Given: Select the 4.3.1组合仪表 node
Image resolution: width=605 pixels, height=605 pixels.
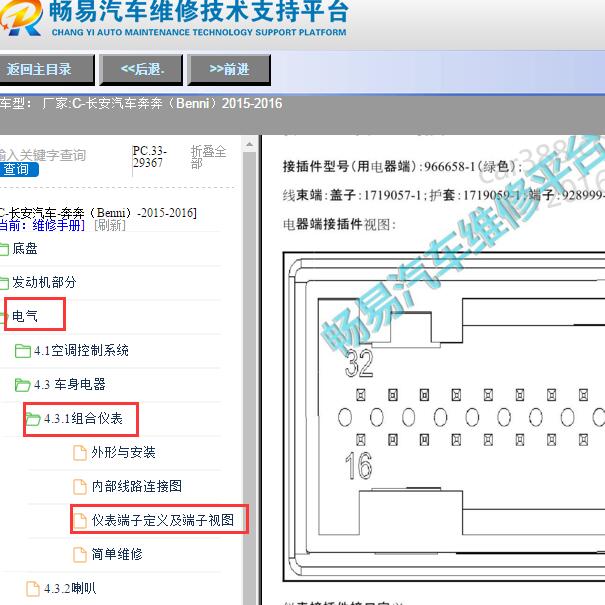Looking at the screenshot, I should 83,419.
